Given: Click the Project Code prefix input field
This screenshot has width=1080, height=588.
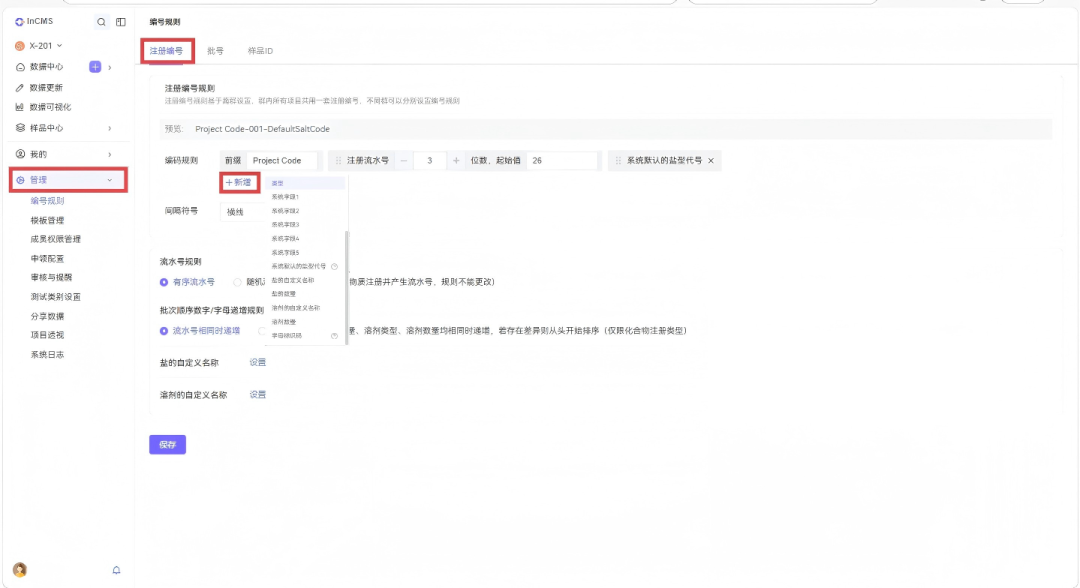Looking at the screenshot, I should coord(282,160).
